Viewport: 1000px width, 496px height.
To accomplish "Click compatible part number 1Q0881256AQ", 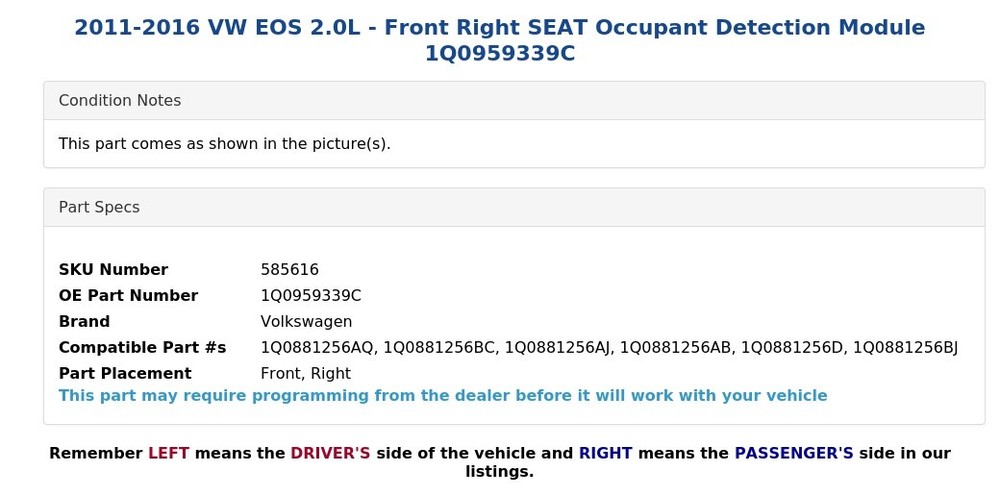I will 317,348.
